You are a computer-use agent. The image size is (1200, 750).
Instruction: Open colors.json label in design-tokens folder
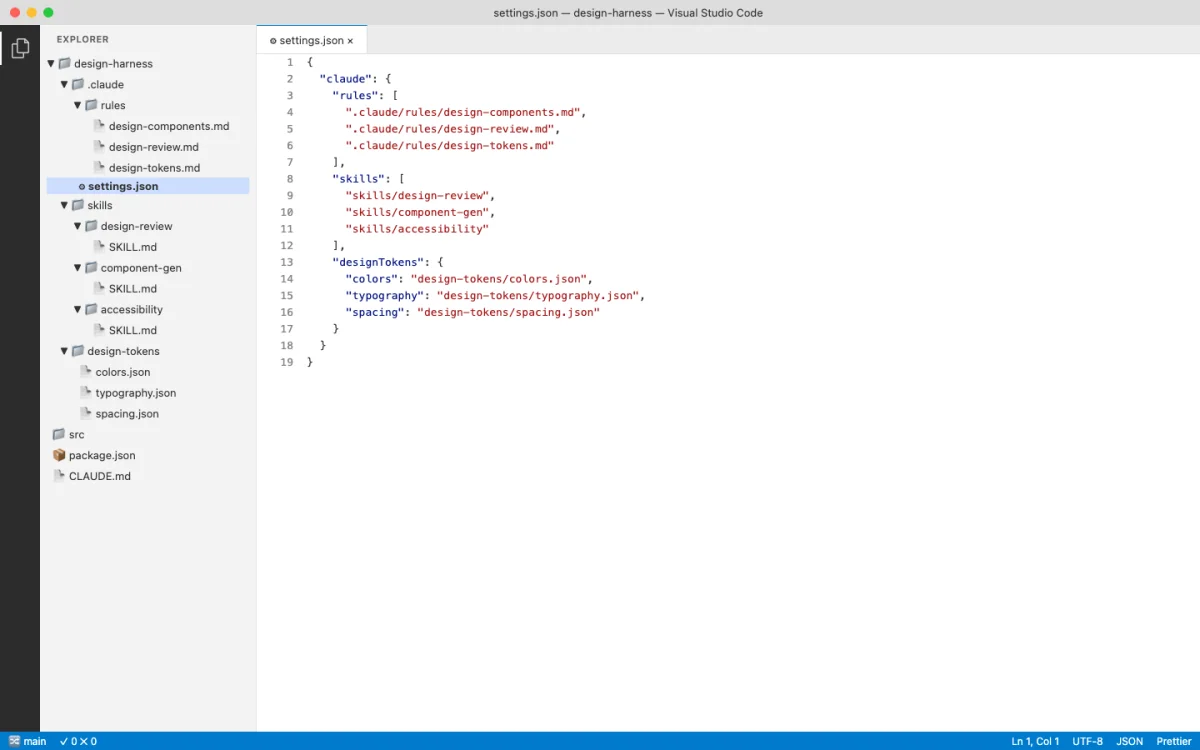[123, 372]
